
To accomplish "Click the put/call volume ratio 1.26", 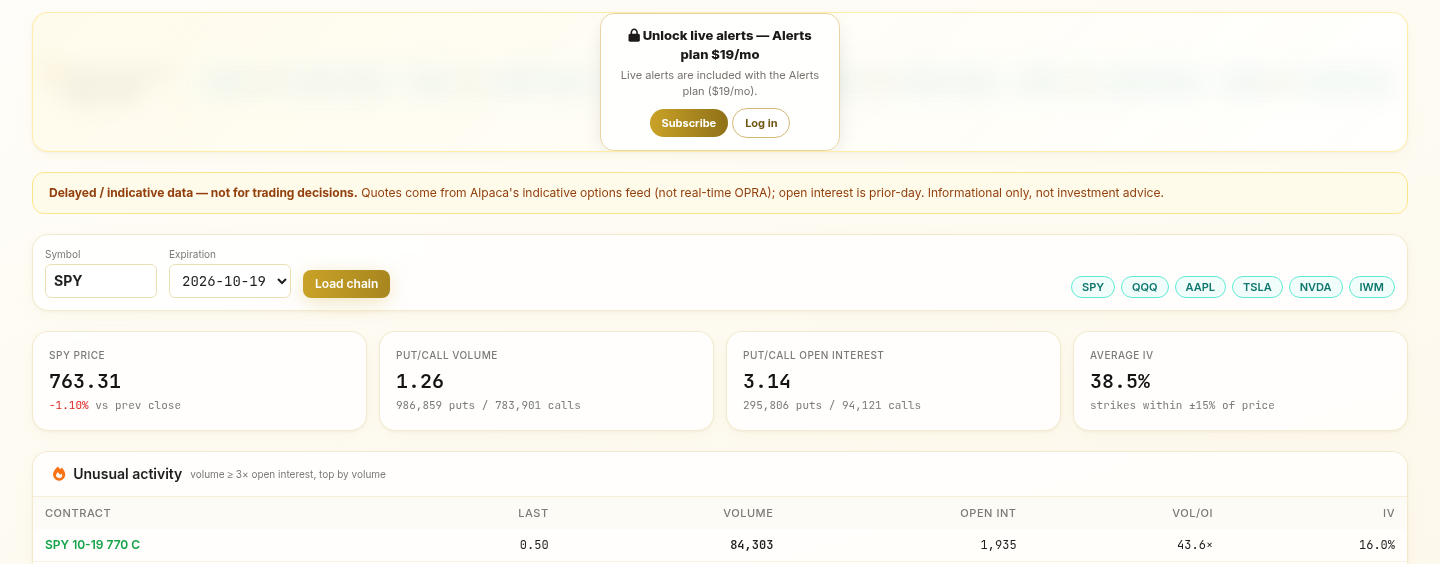I will (x=420, y=381).
